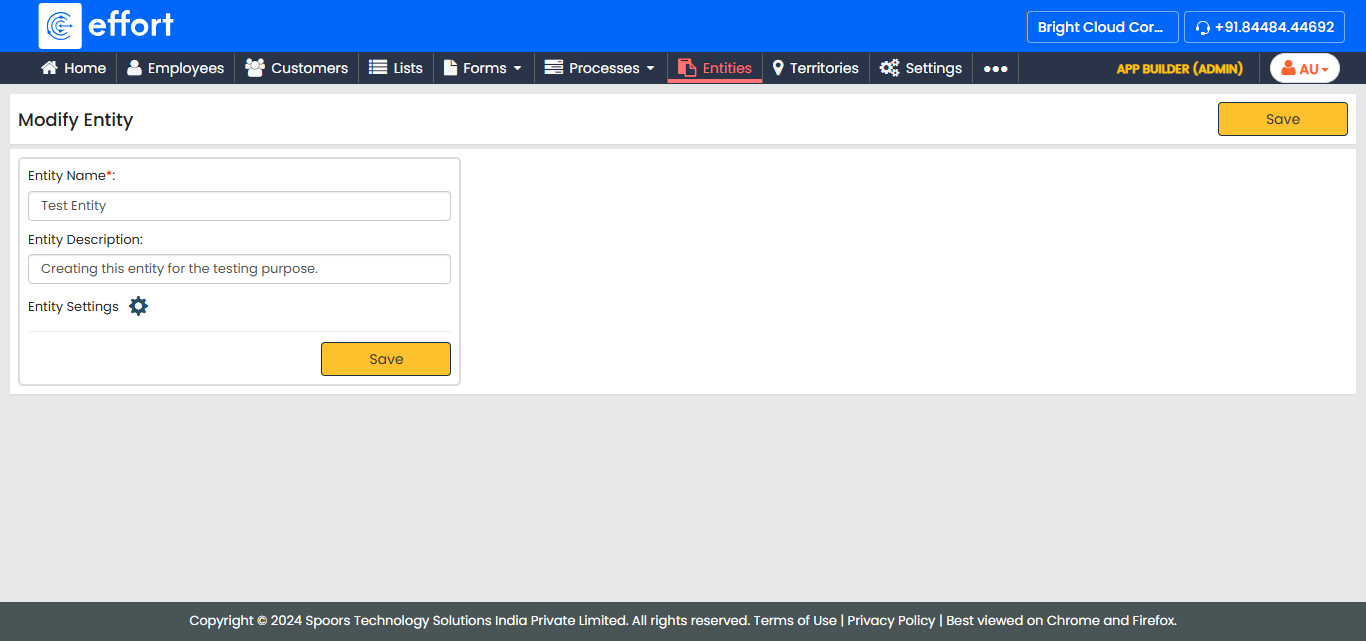This screenshot has width=1366, height=641.
Task: Show more menu items via ellipsis
Action: 995,68
